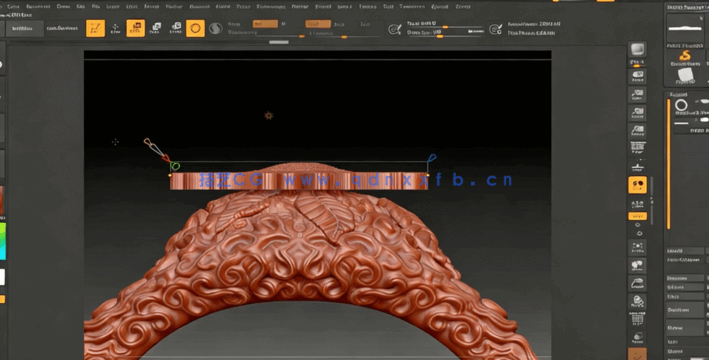Open the Transform menu

point(412,7)
